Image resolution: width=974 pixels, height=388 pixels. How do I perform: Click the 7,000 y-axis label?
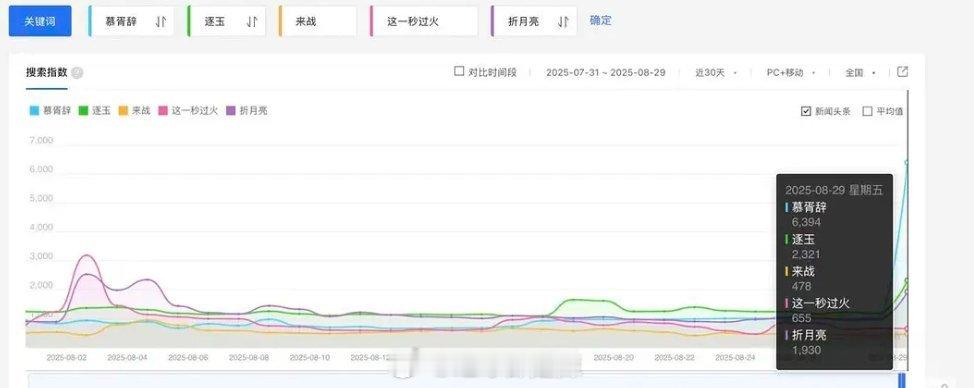point(41,140)
